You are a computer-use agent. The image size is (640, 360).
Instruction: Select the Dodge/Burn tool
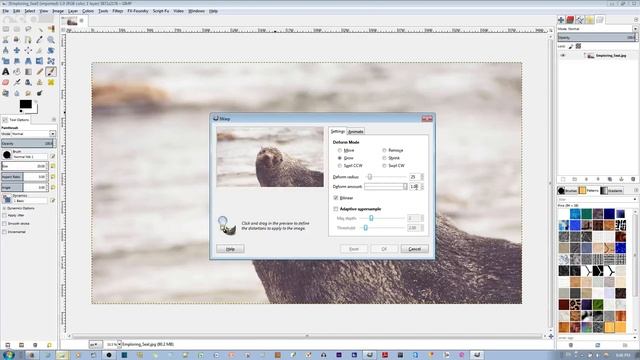[40, 93]
